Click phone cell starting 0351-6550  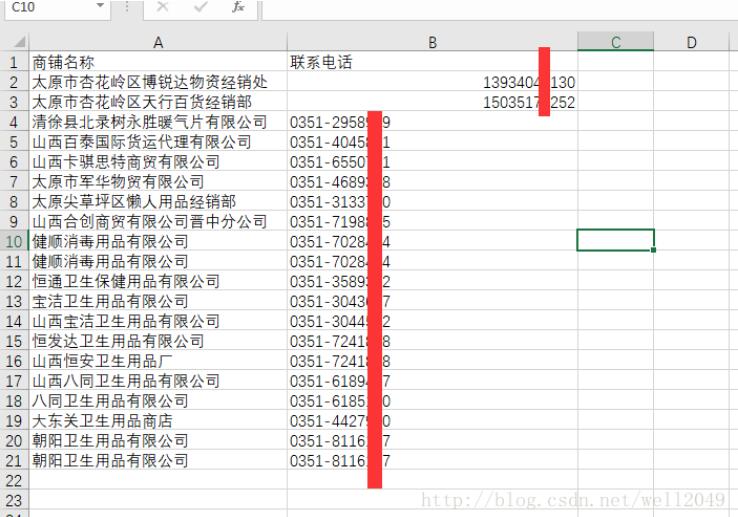[433, 162]
